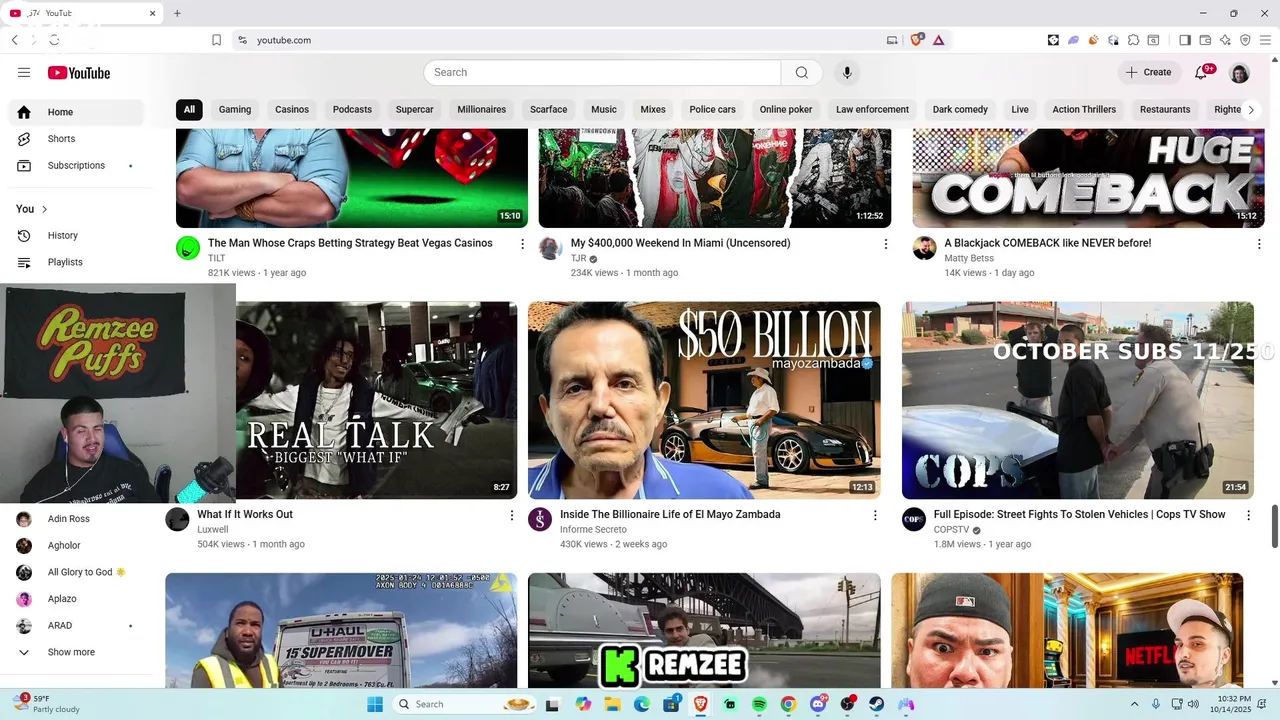The width and height of the screenshot is (1280, 720).
Task: Select the Dark comedy category chip
Action: click(x=960, y=110)
